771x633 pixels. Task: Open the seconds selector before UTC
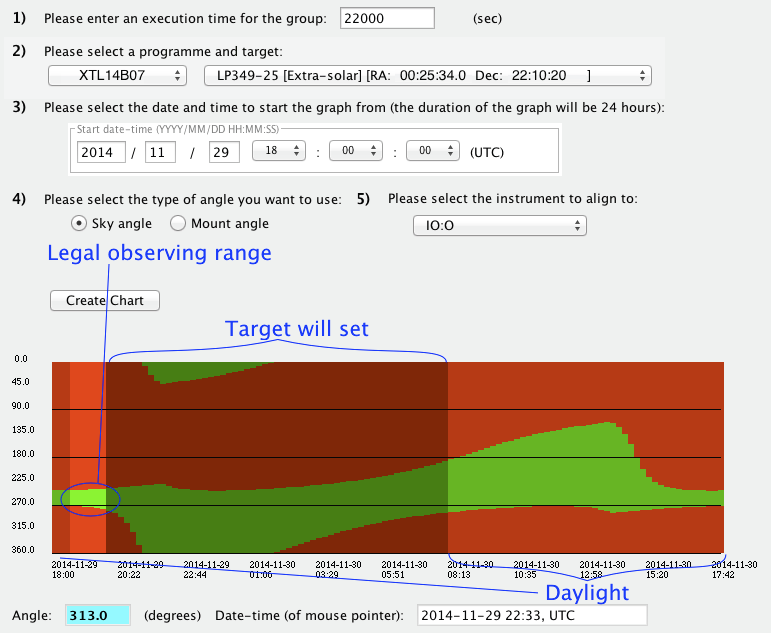pos(433,151)
